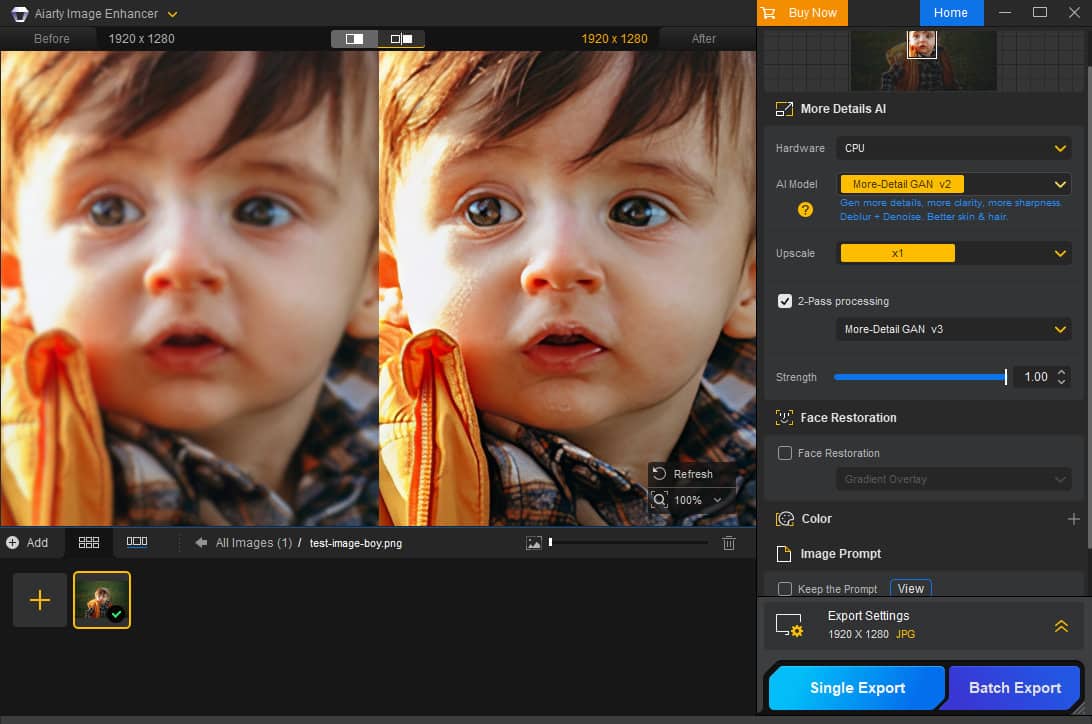
Task: Click the Strength slider track
Action: (919, 377)
